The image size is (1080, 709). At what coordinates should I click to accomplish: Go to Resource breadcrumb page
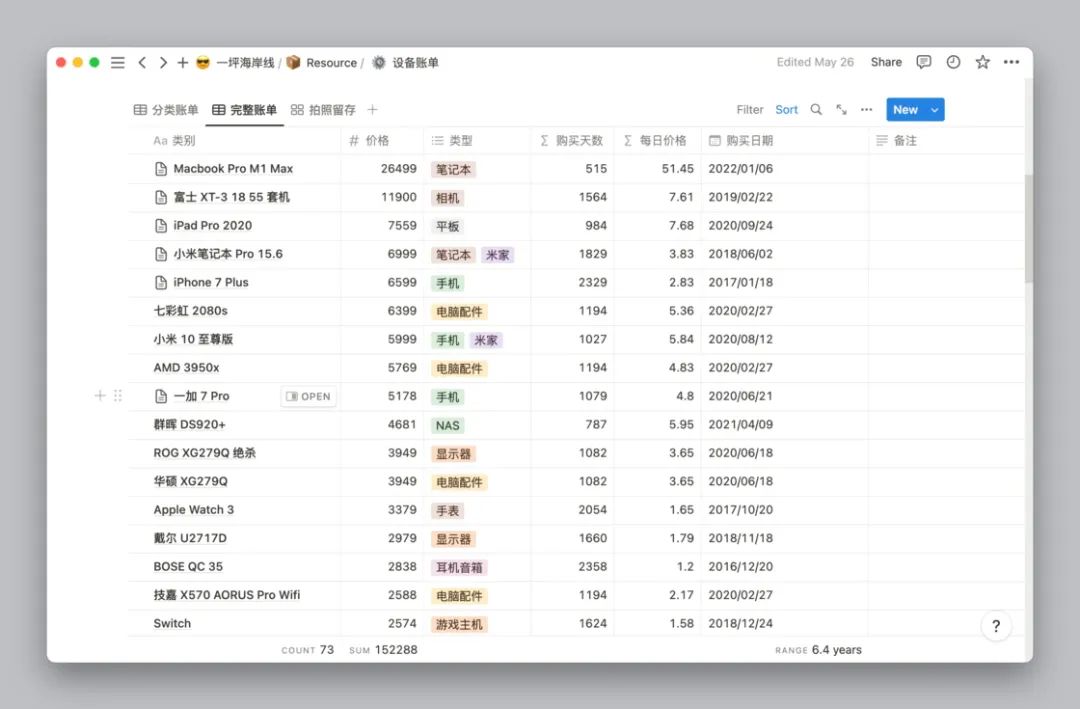(x=331, y=63)
